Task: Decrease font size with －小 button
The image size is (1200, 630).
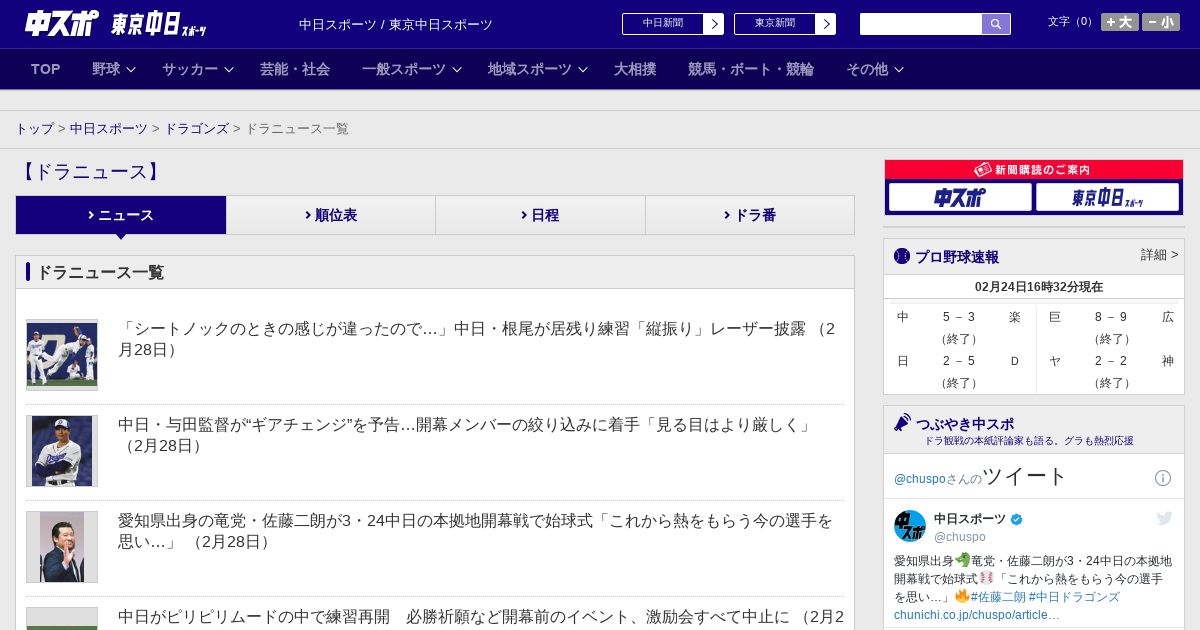Action: coord(1161,22)
